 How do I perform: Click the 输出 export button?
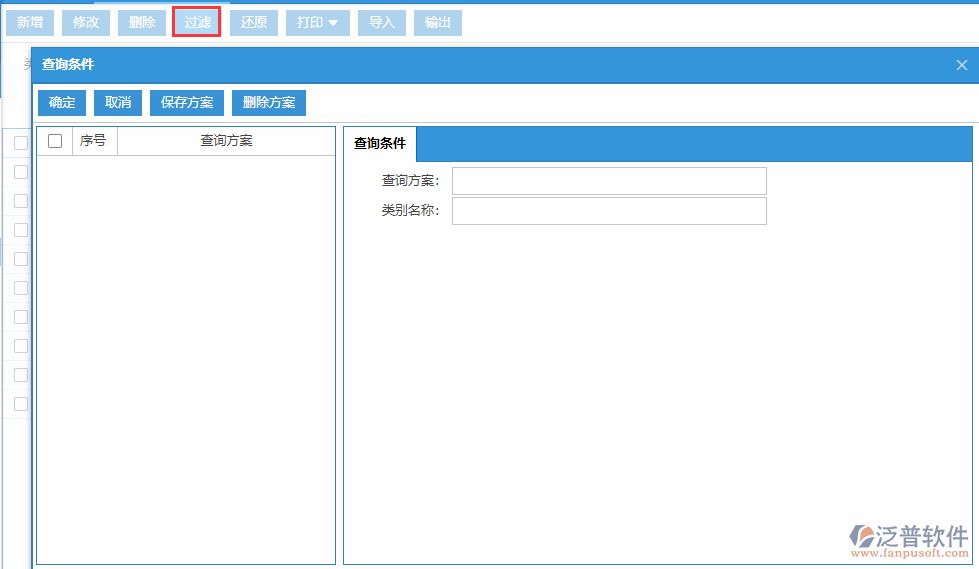coord(437,22)
